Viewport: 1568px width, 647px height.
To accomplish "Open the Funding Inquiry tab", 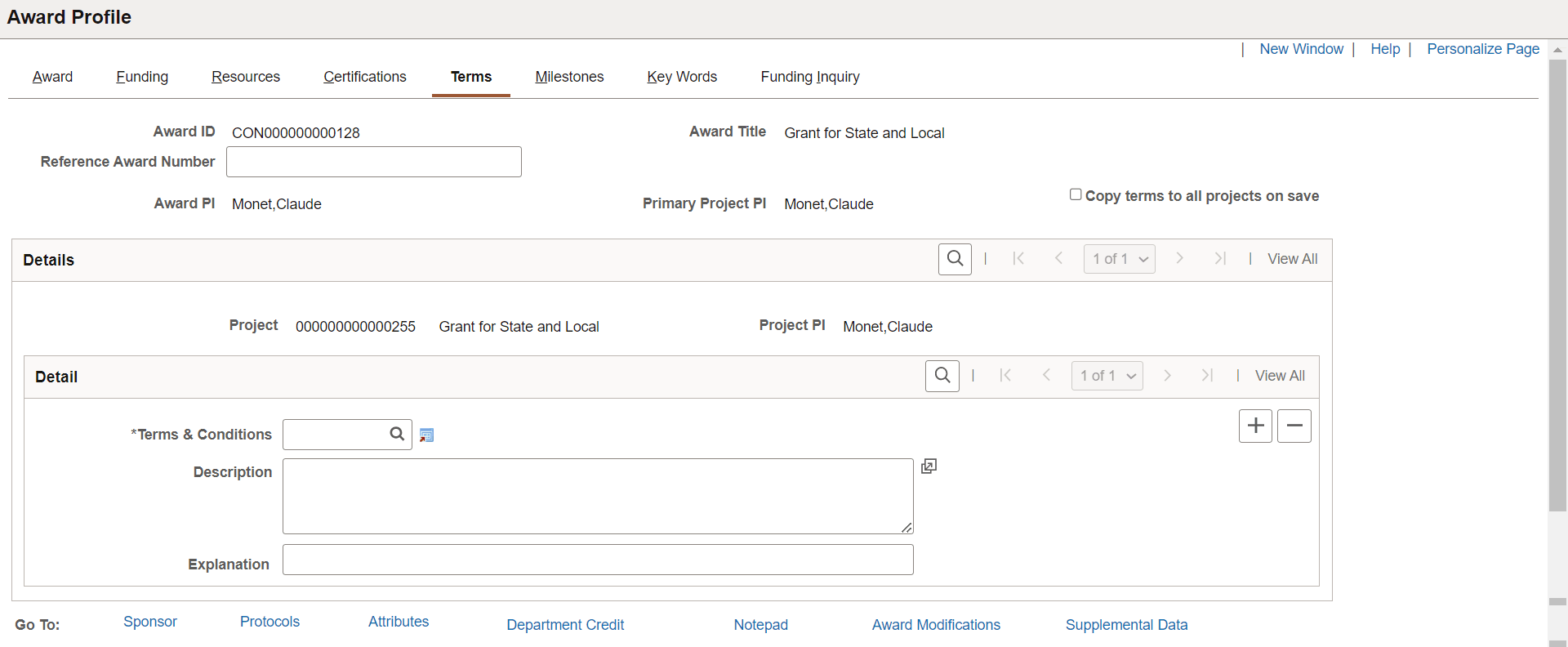I will [810, 77].
